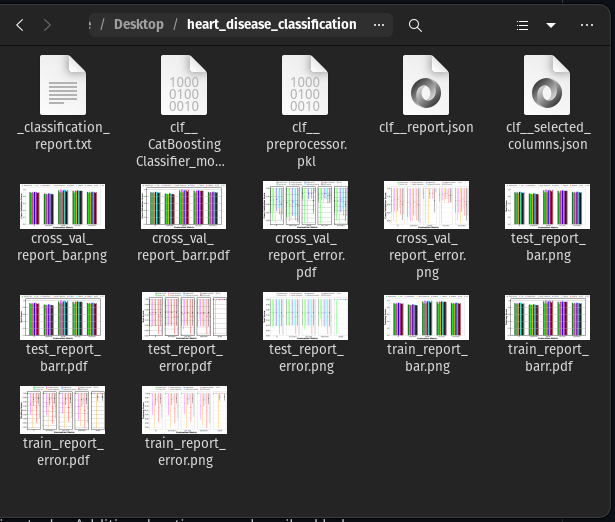Select train_report_error.png thumbnail
Viewport: 615px width, 522px height.
tap(184, 410)
